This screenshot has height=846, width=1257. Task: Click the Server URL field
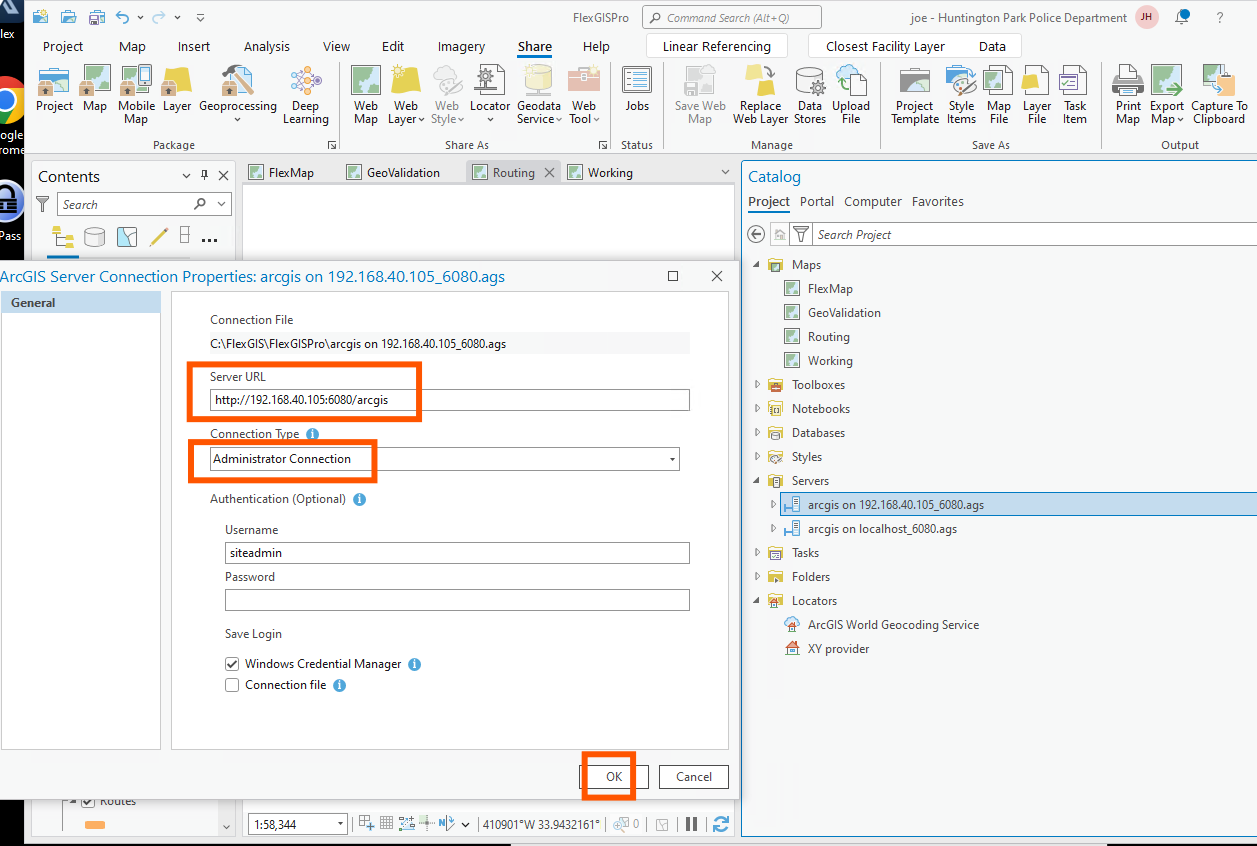pos(450,399)
